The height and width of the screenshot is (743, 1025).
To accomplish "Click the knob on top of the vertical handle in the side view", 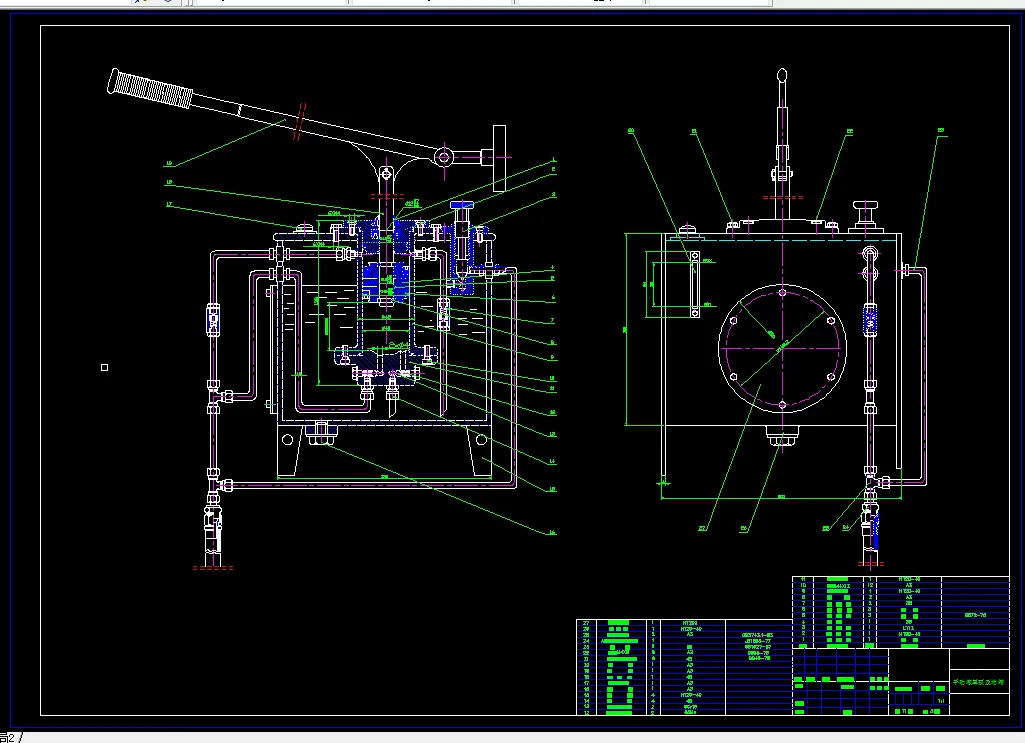I will click(782, 76).
